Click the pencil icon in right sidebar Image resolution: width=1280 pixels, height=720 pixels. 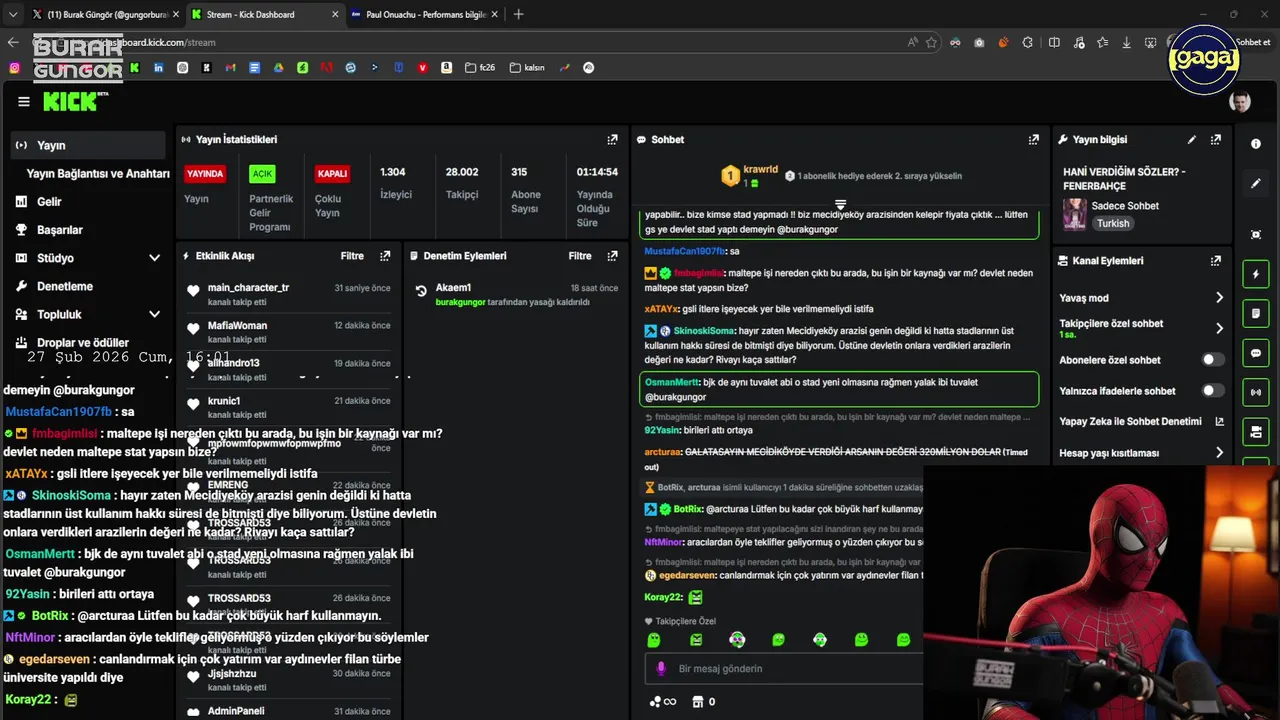(1256, 184)
